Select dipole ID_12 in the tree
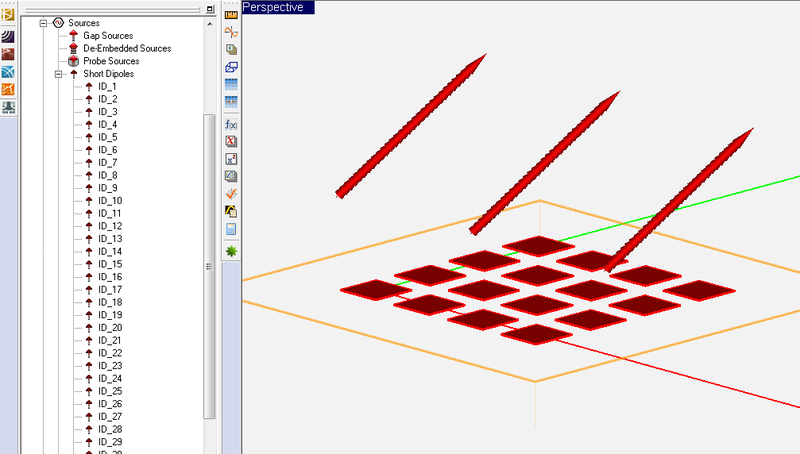The width and height of the screenshot is (800, 454). (x=110, y=226)
